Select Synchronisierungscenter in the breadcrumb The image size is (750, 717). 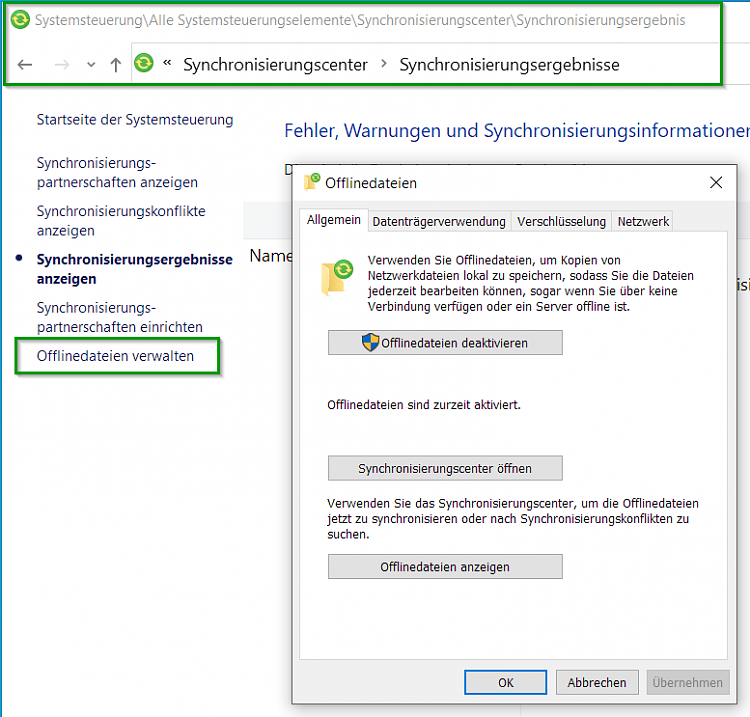276,65
